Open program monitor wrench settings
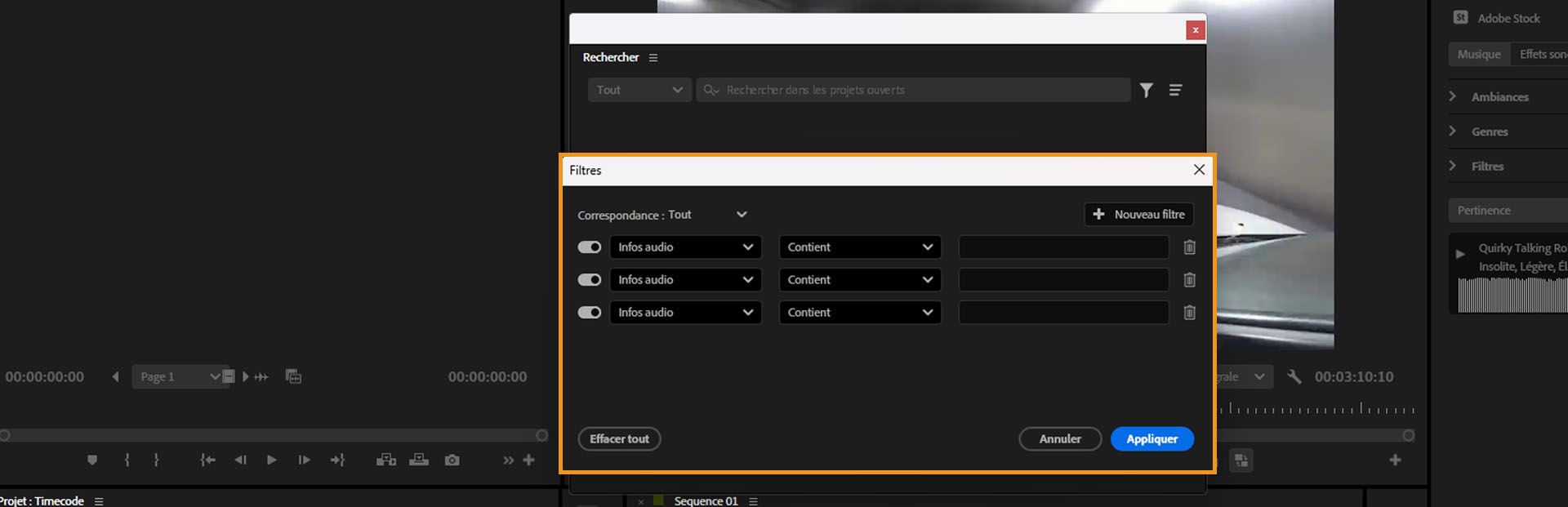This screenshot has height=507, width=1568. point(1294,376)
